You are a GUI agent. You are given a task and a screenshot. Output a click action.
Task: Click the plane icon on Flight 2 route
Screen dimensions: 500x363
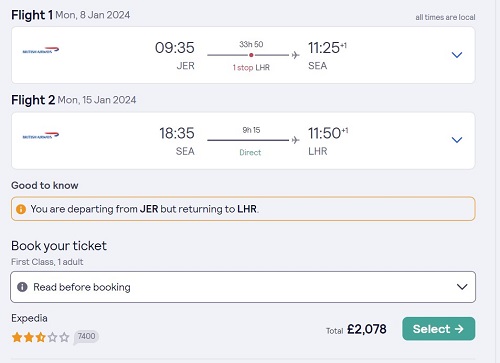pyautogui.click(x=295, y=140)
